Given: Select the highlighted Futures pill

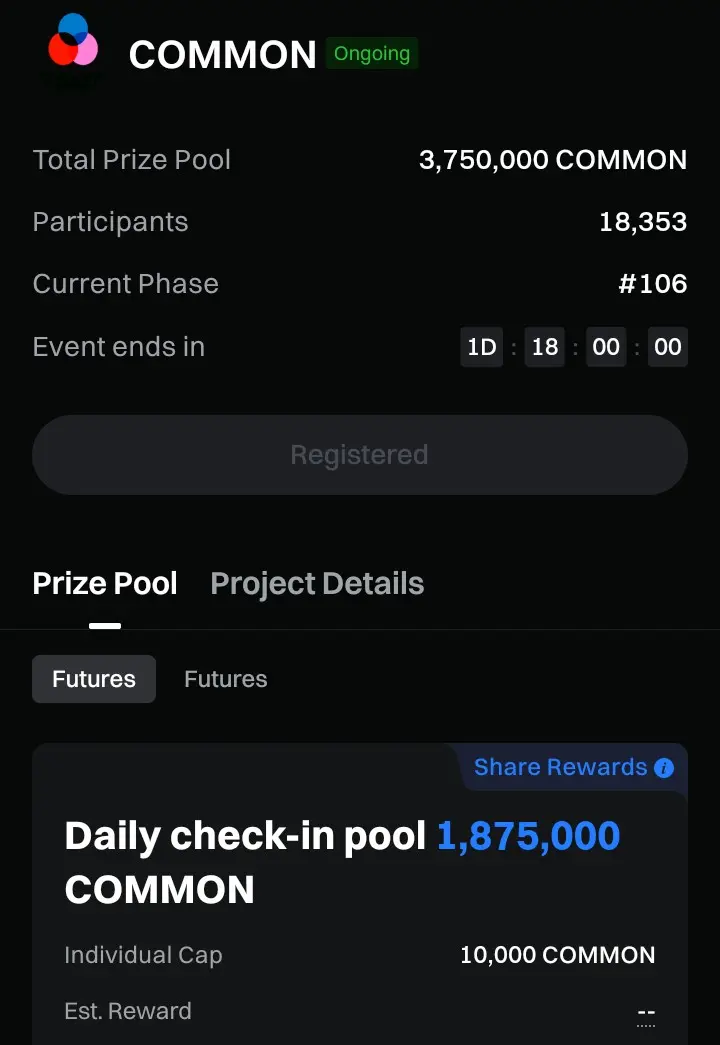Looking at the screenshot, I should 94,679.
